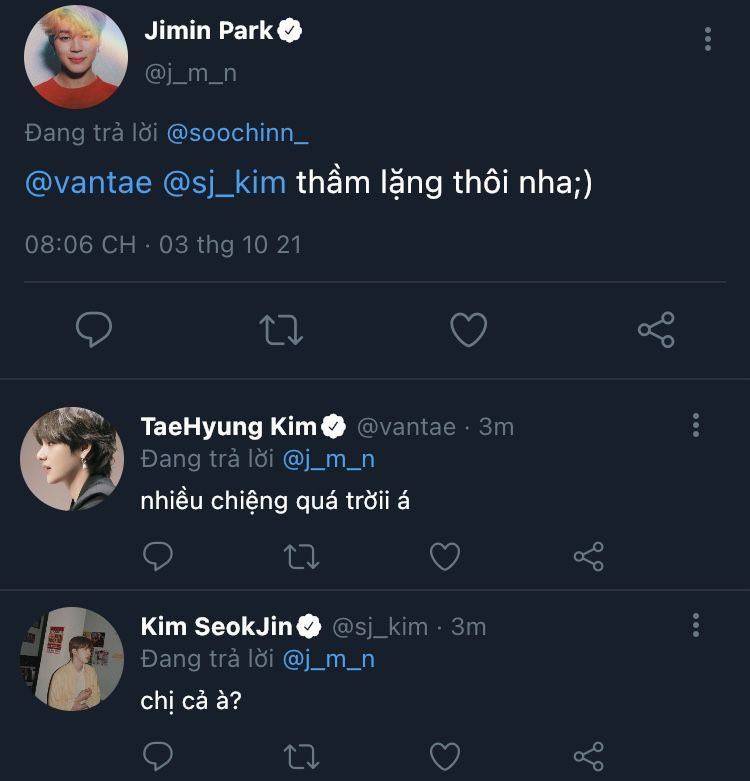Screen dimensions: 750x781
Task: Retweet Kim SeokJin's reply
Action: pos(302,755)
